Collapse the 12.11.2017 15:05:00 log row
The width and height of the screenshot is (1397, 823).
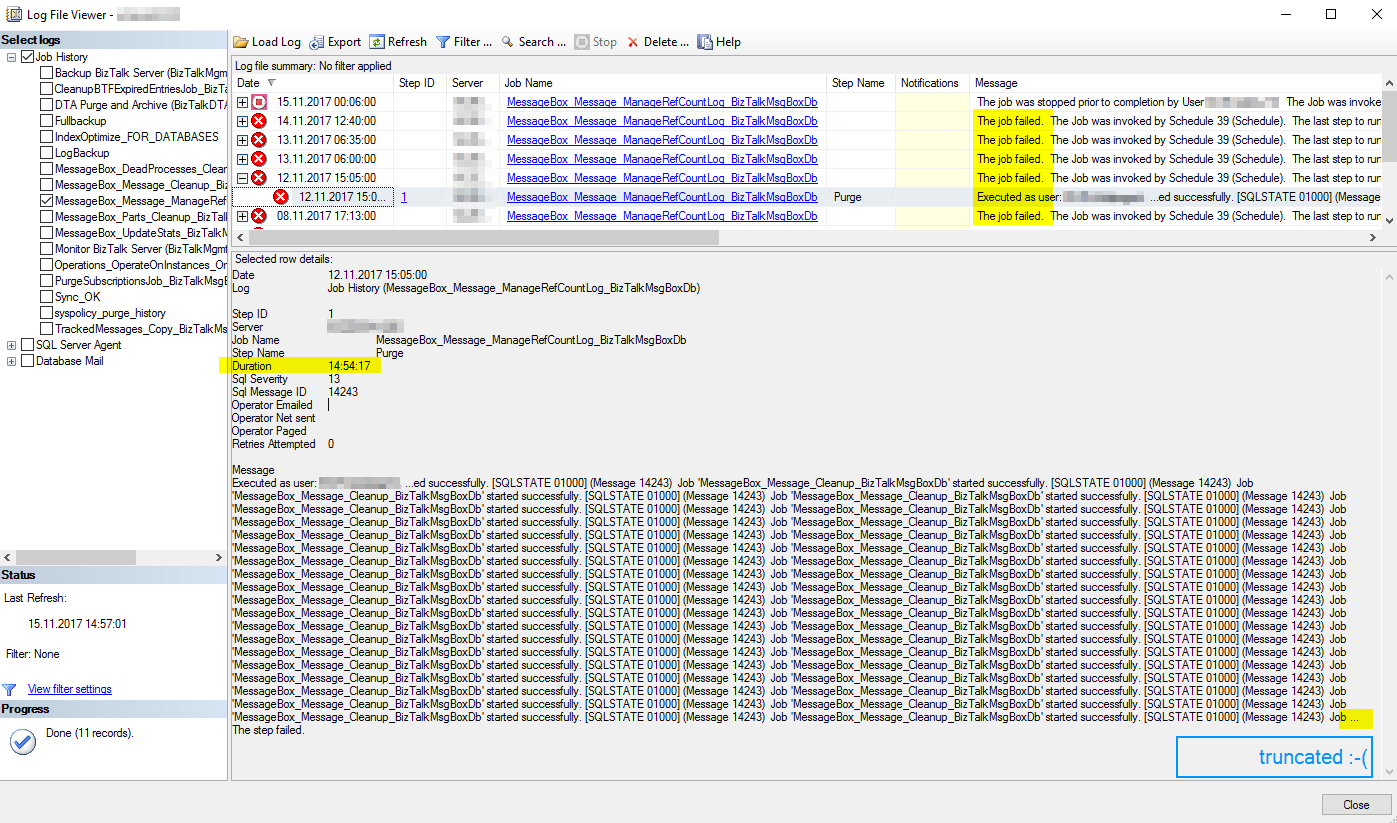(240, 177)
